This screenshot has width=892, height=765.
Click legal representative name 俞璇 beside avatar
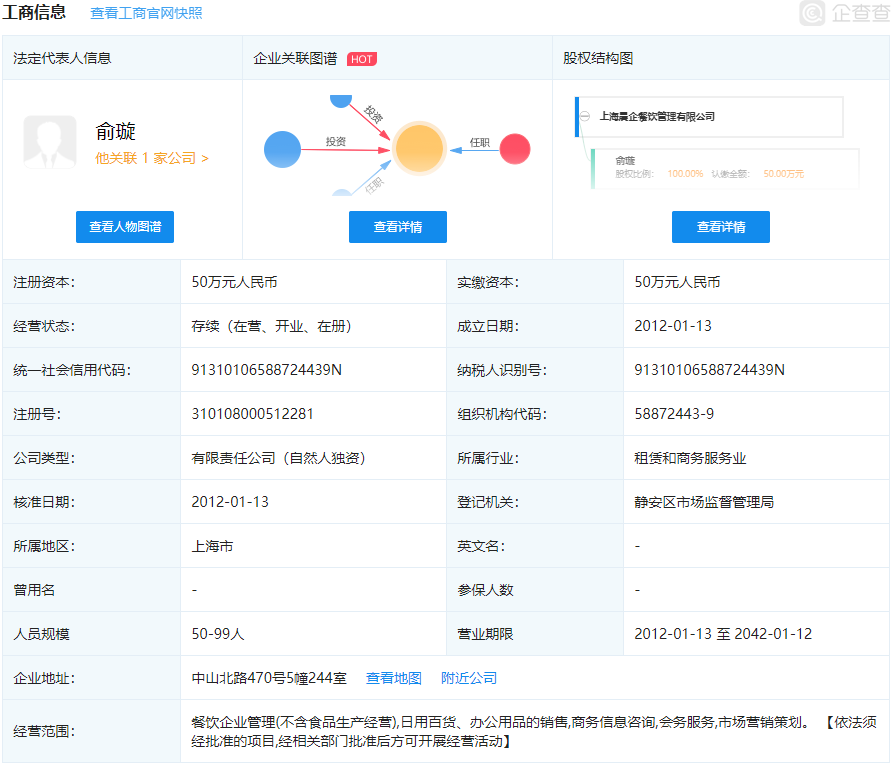116,132
